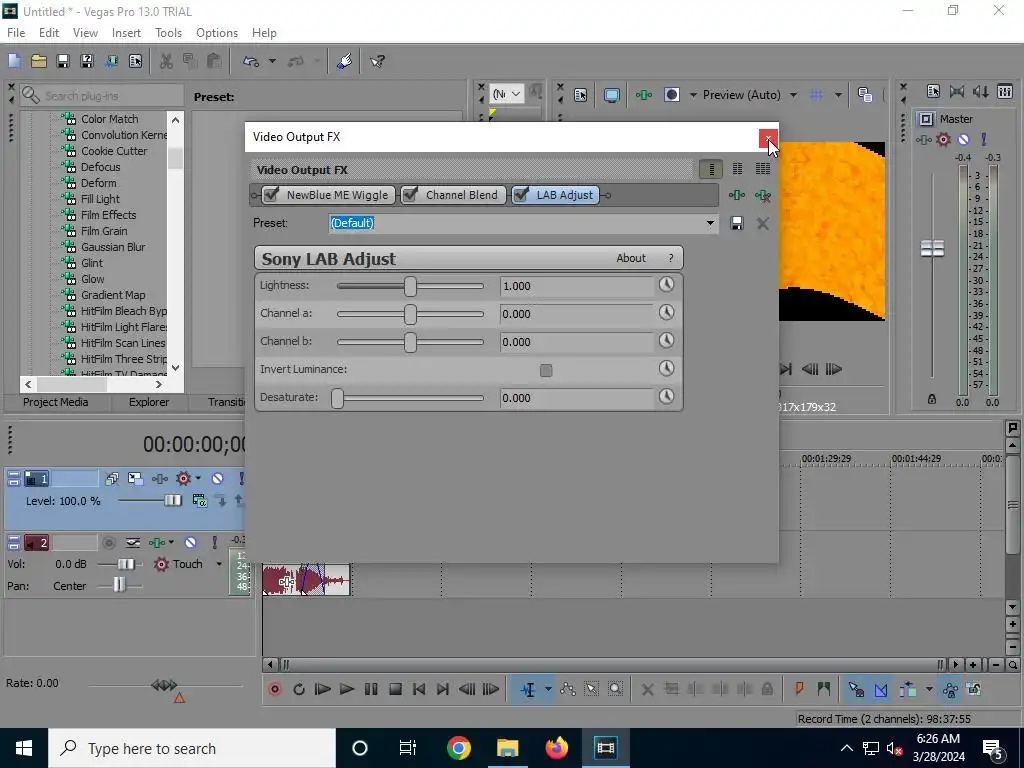
Task: Open Master bus FX icon
Action: click(x=923, y=140)
